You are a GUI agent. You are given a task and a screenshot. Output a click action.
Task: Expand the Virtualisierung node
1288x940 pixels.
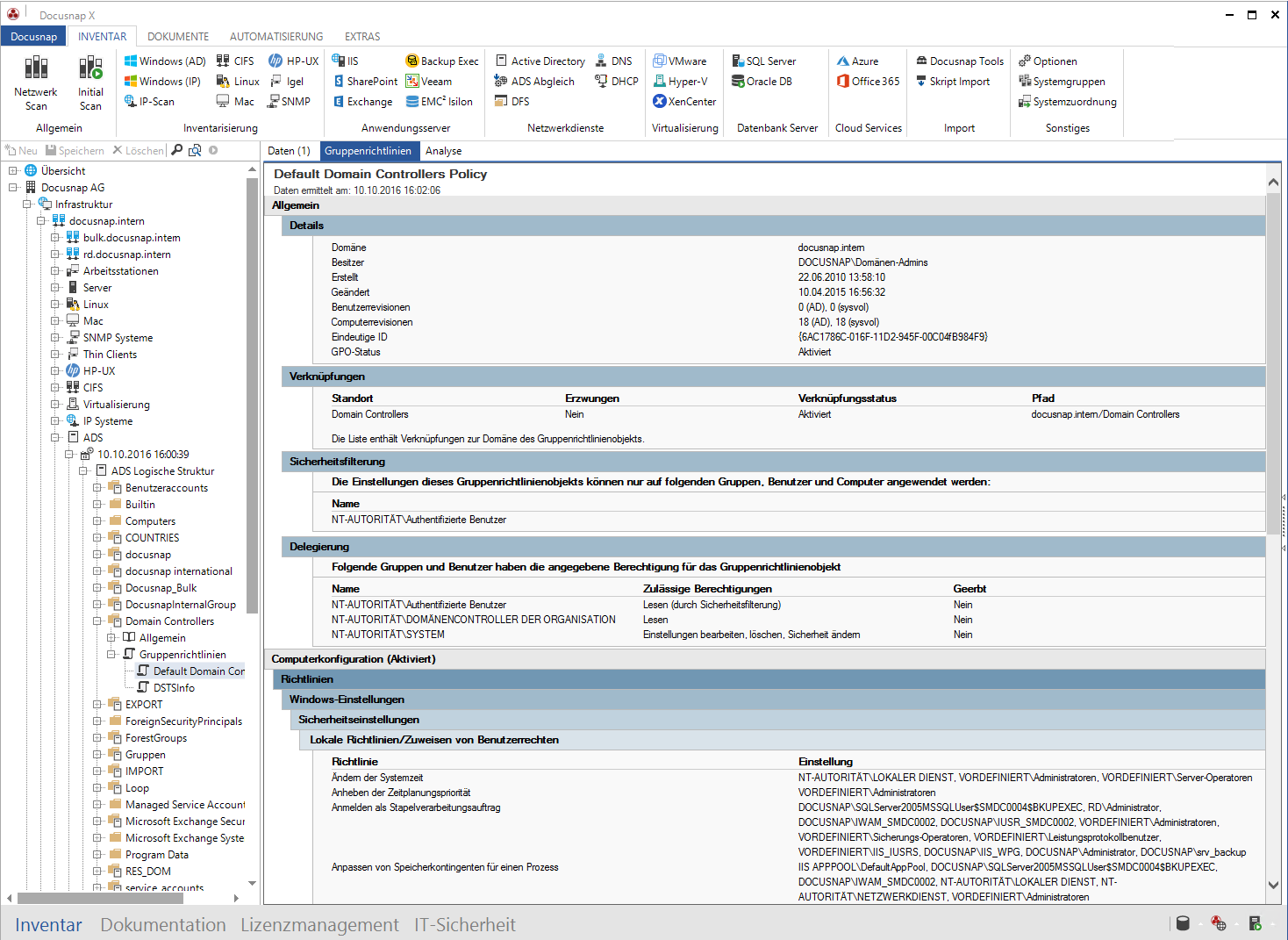click(55, 404)
